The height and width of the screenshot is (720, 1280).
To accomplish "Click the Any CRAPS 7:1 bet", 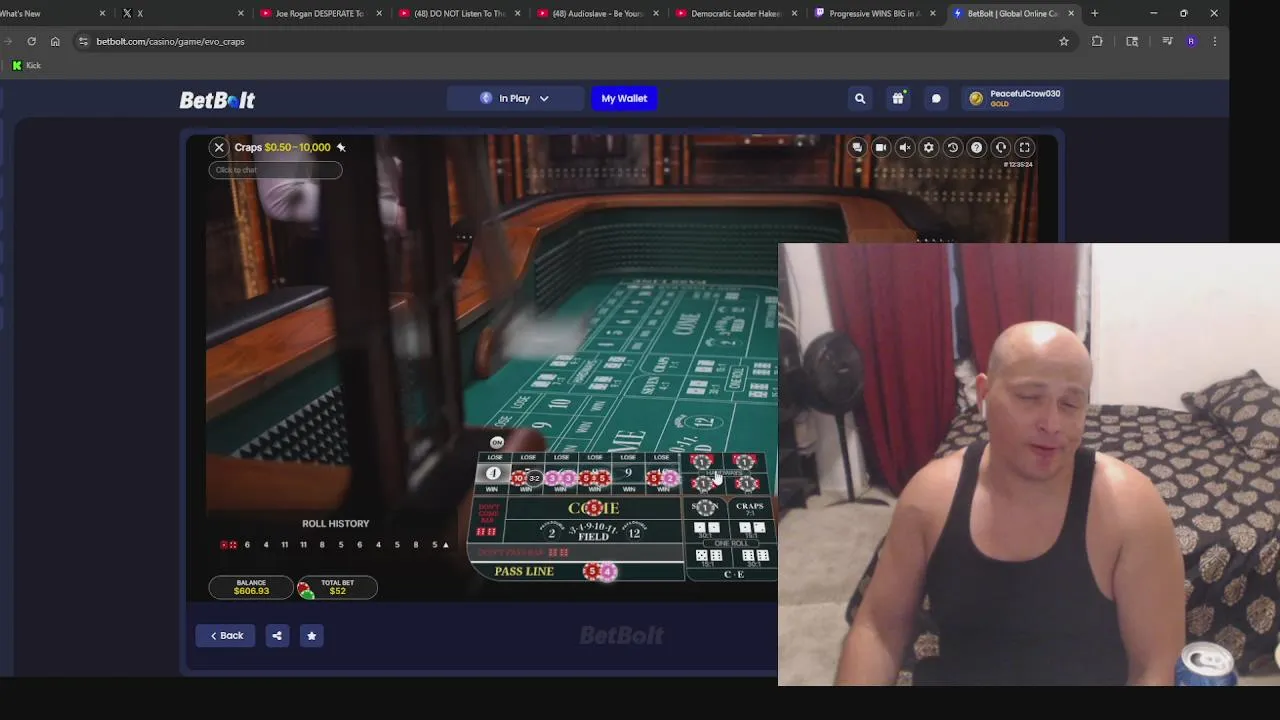I will pos(750,509).
